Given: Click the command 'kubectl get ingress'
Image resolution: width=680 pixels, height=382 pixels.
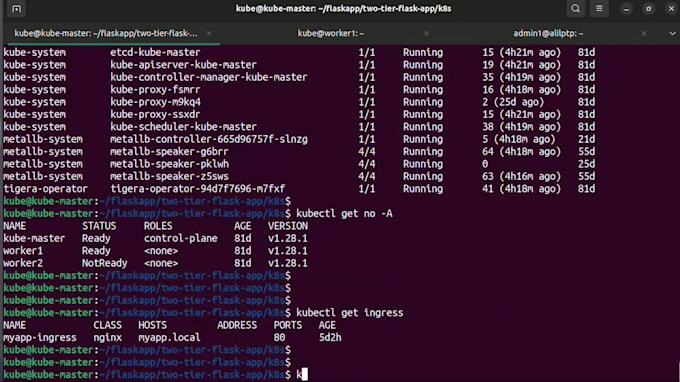Looking at the screenshot, I should (x=350, y=313).
